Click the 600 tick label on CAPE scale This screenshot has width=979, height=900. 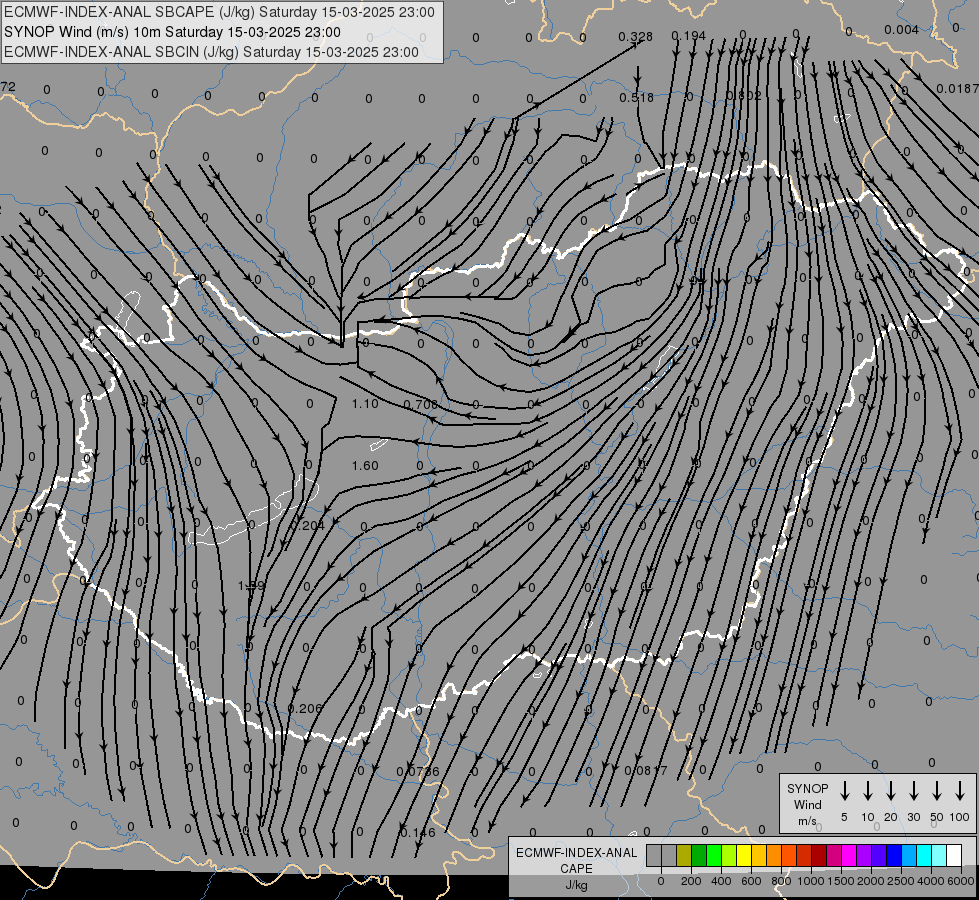click(x=751, y=881)
